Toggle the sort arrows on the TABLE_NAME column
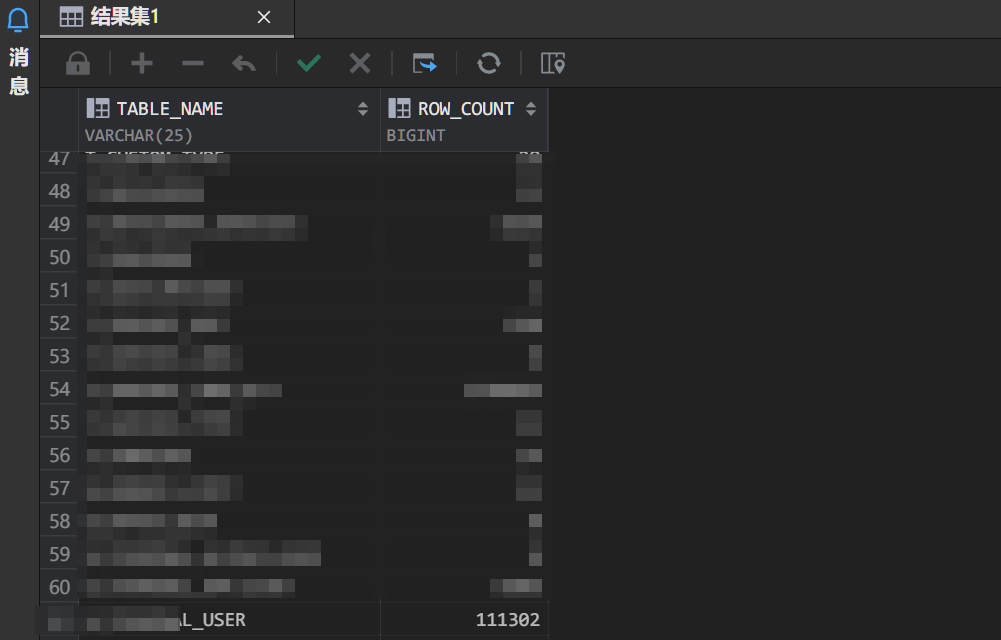The height and width of the screenshot is (640, 1001). pos(363,109)
